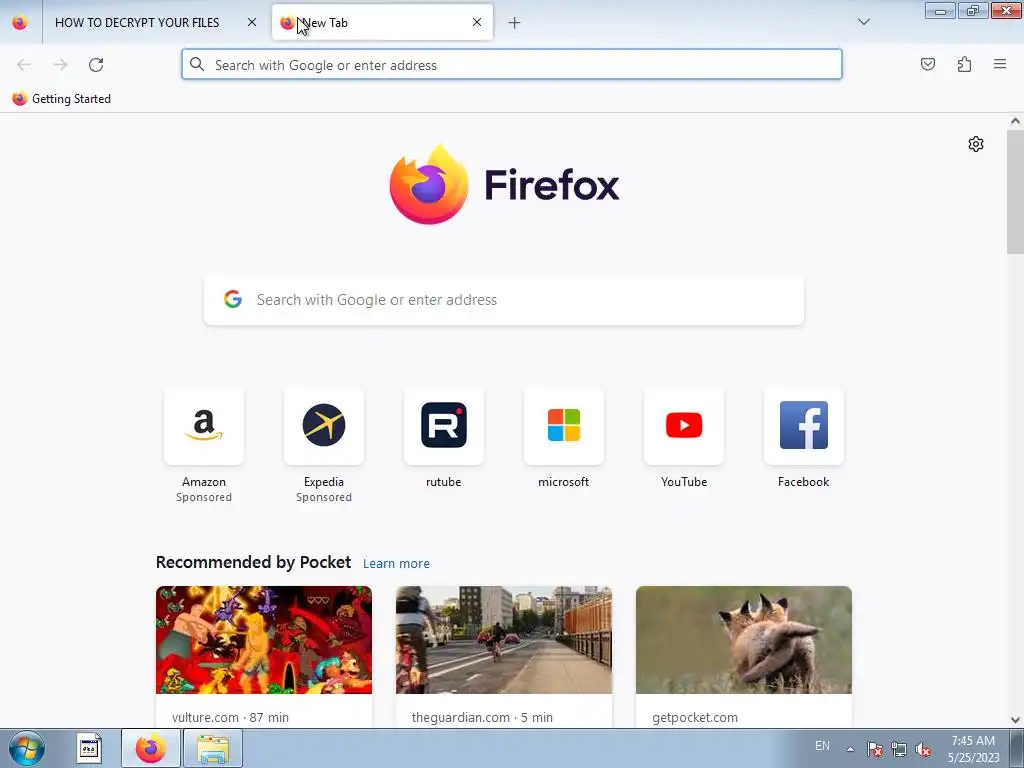Open the theguardian.com cycling article thumbnail
Image resolution: width=1024 pixels, height=768 pixels.
(x=504, y=640)
